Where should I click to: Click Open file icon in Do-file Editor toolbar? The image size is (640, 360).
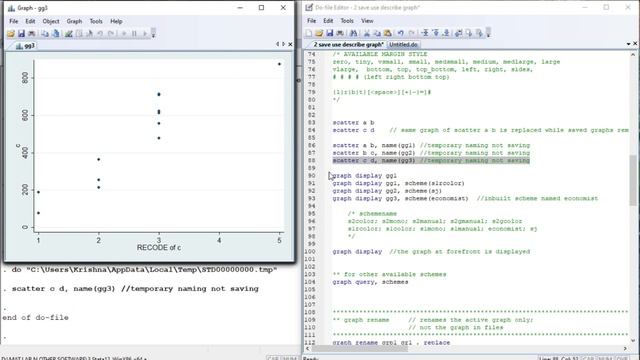pyautogui.click(x=319, y=33)
